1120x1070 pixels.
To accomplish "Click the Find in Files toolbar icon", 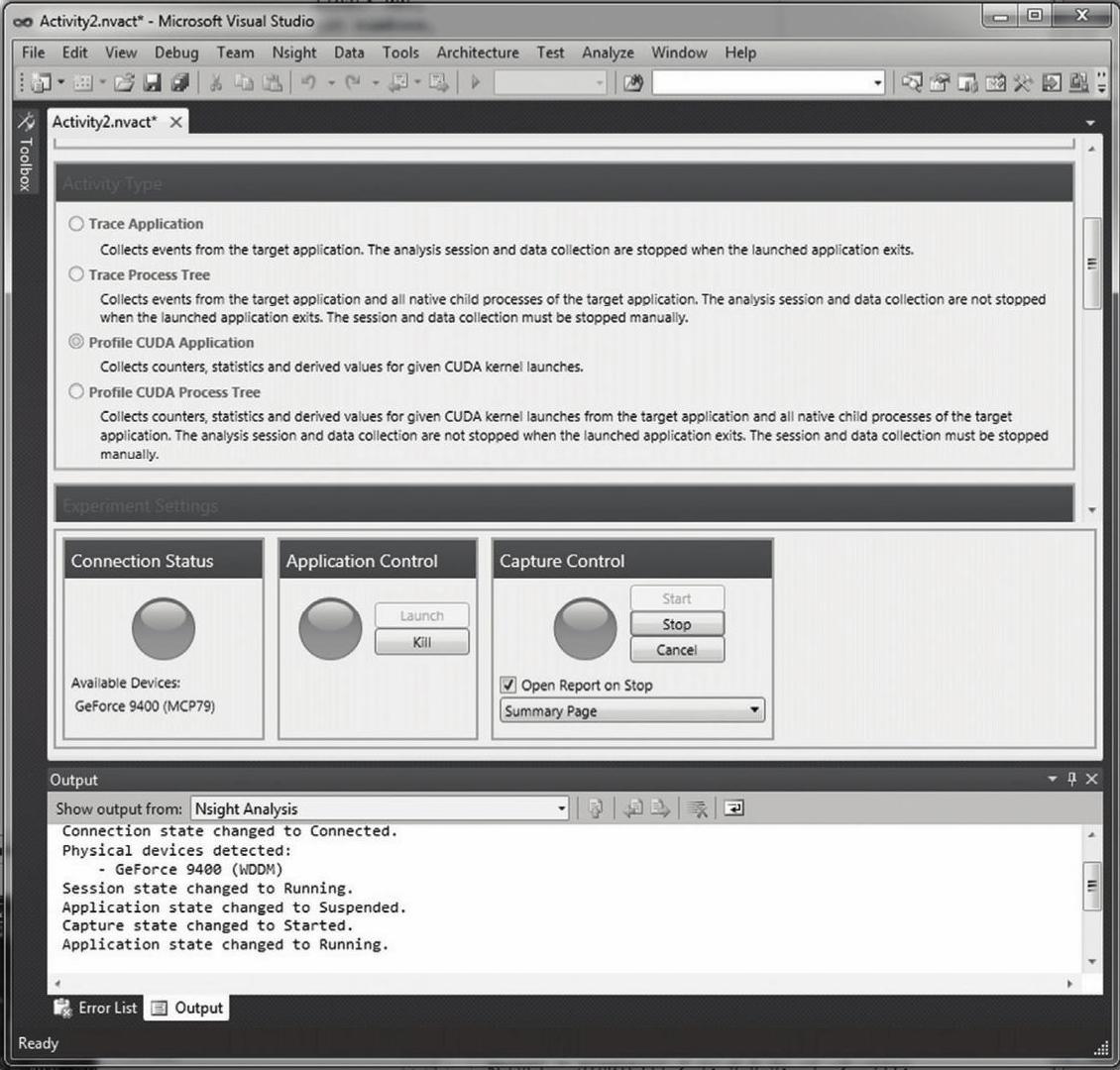I will [x=633, y=83].
